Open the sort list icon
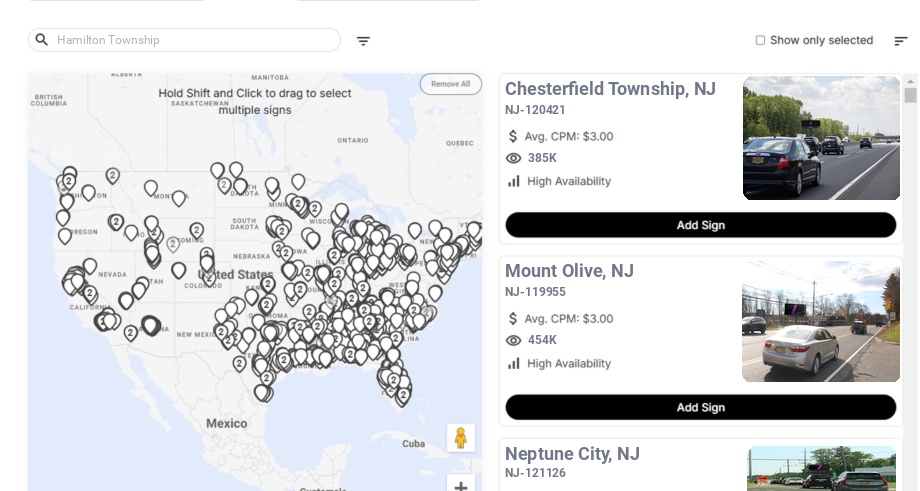Screen dimensions: 920x491 (900, 41)
